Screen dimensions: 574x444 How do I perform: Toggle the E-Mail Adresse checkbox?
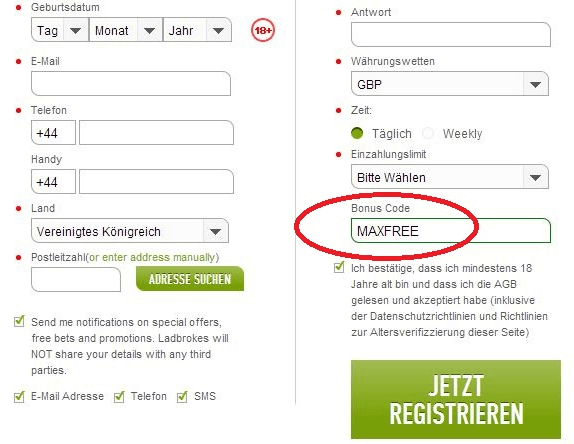19,396
